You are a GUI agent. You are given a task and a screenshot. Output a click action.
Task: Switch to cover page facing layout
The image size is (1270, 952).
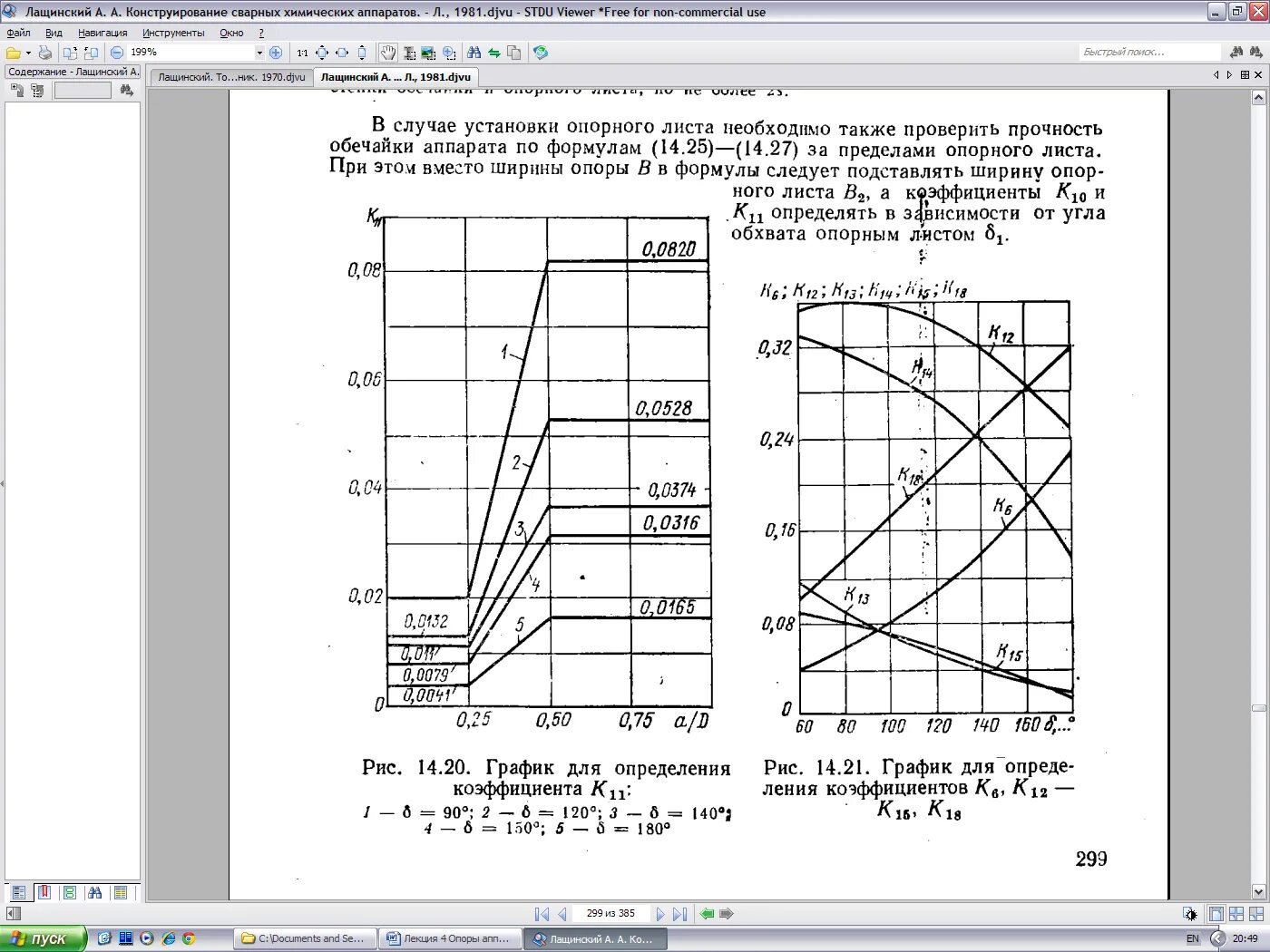point(1256,914)
